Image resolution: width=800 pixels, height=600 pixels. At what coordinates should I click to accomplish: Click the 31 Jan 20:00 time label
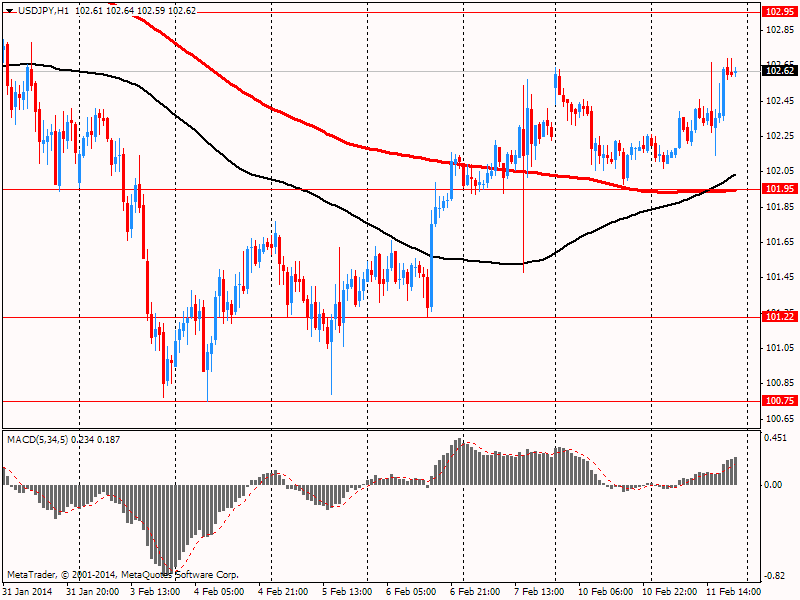(x=93, y=591)
